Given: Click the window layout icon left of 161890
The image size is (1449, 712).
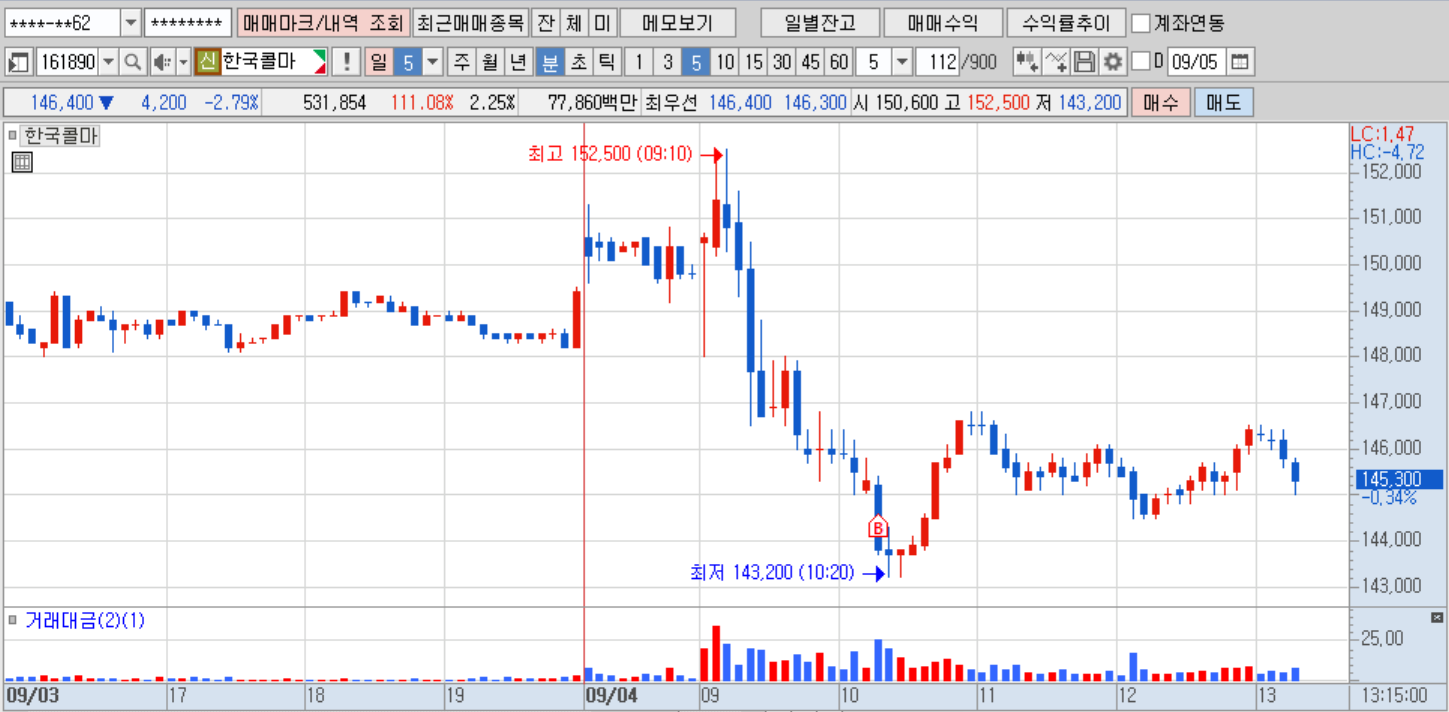Looking at the screenshot, I should point(18,62).
